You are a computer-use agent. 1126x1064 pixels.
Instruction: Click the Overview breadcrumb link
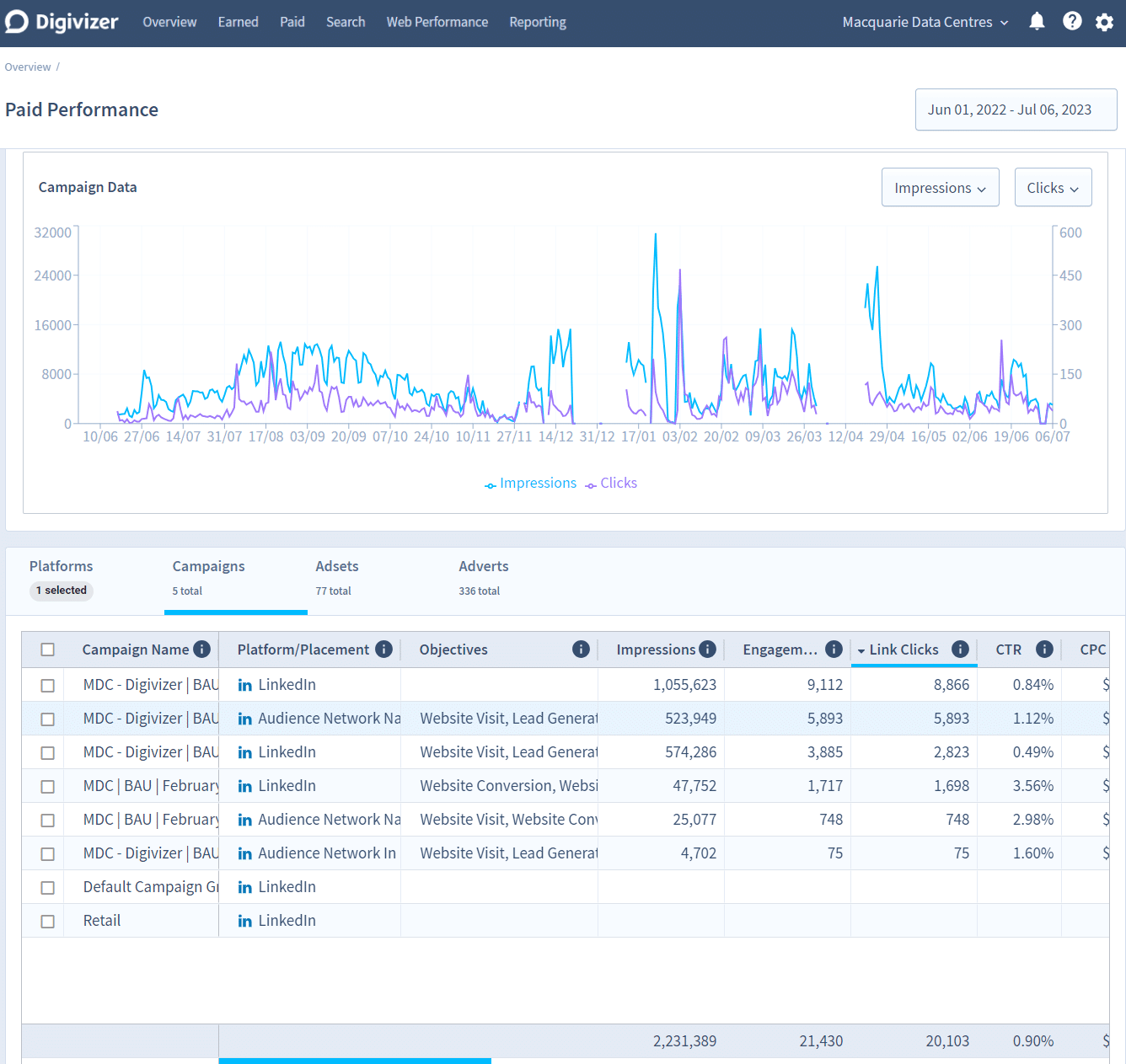coord(28,67)
